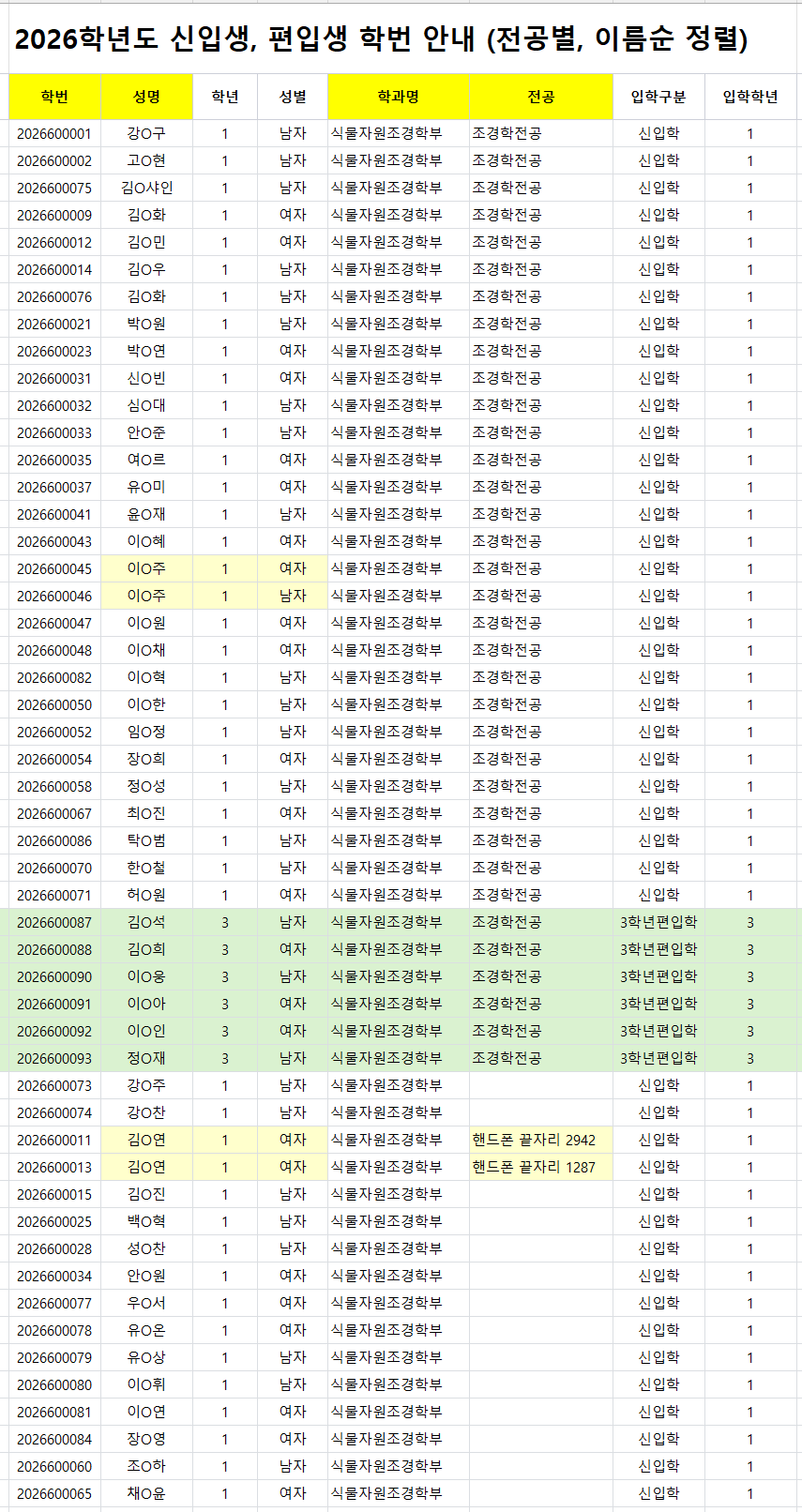Click the cell 핸드폰 끝자리 2942
Image resolution: width=802 pixels, height=1512 pixels.
click(x=534, y=1140)
